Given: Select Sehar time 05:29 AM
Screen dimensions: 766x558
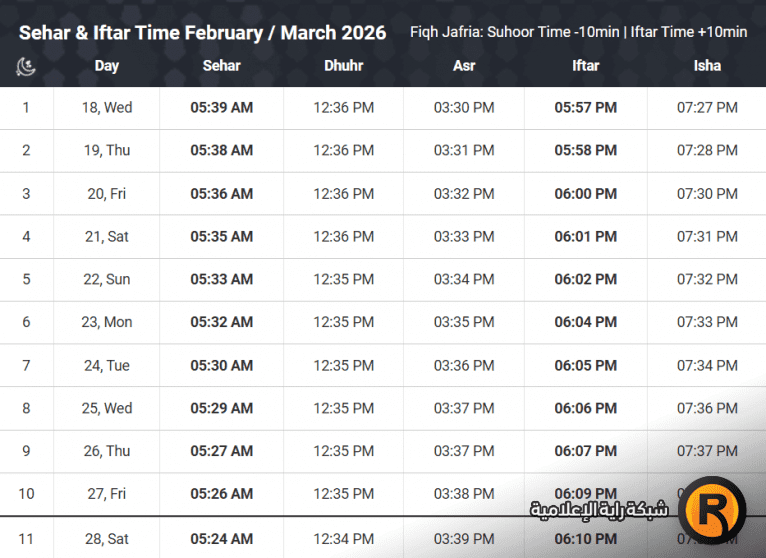Looking at the screenshot, I should 221,409.
